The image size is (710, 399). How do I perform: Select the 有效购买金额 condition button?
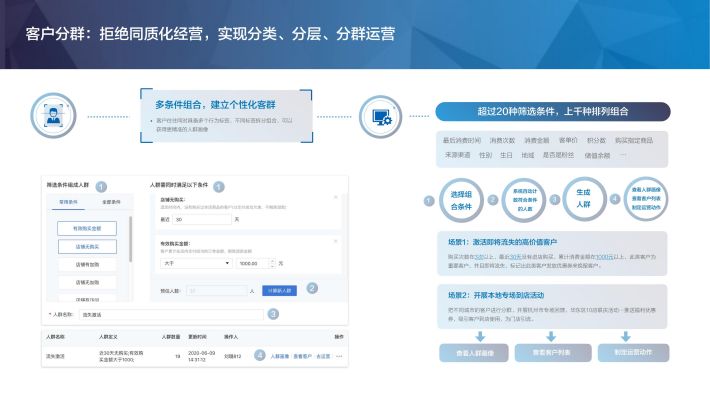tap(87, 229)
